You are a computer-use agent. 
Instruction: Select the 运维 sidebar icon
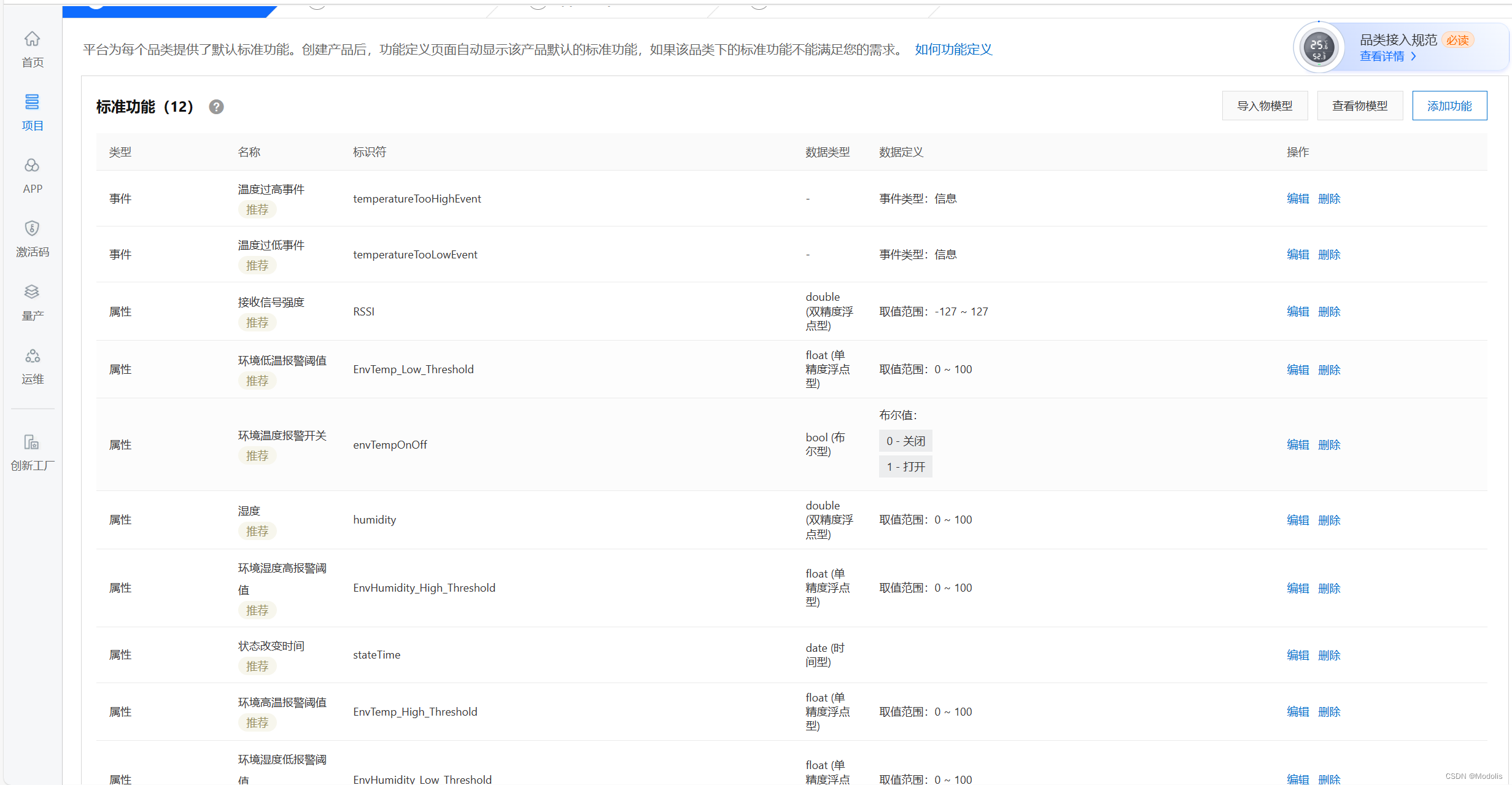tap(32, 366)
